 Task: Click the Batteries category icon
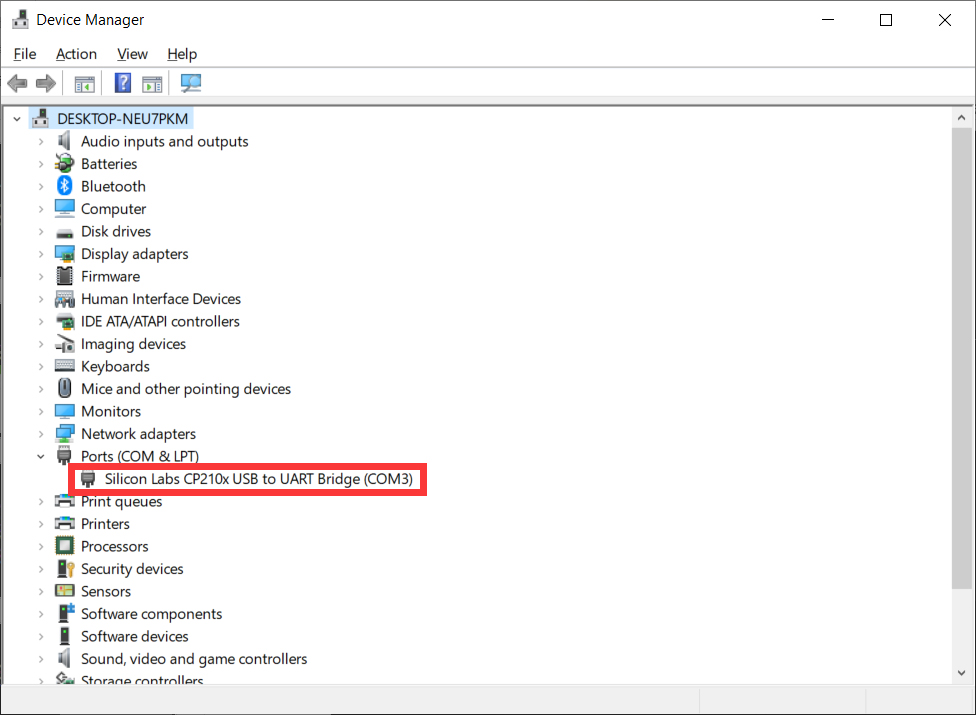coord(65,164)
